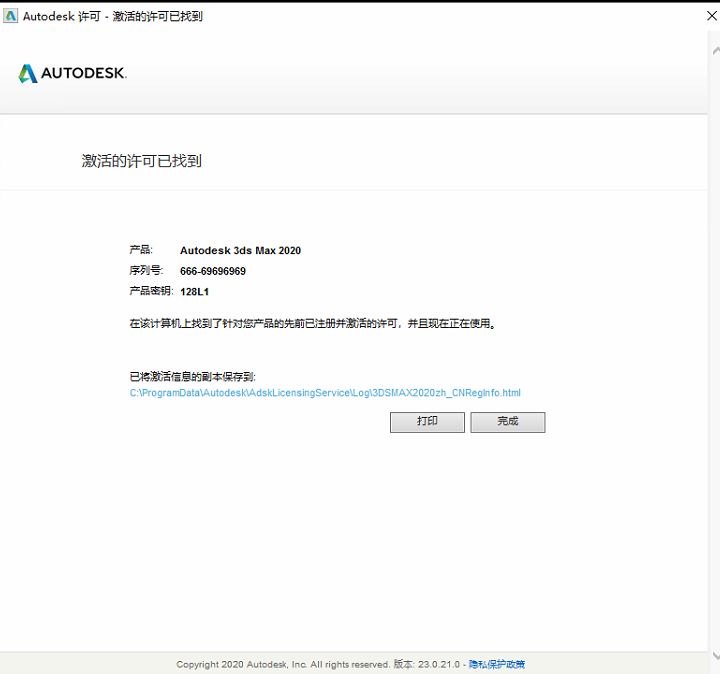Click the 打印 print button
Screen dimensions: 720x674
(x=427, y=422)
